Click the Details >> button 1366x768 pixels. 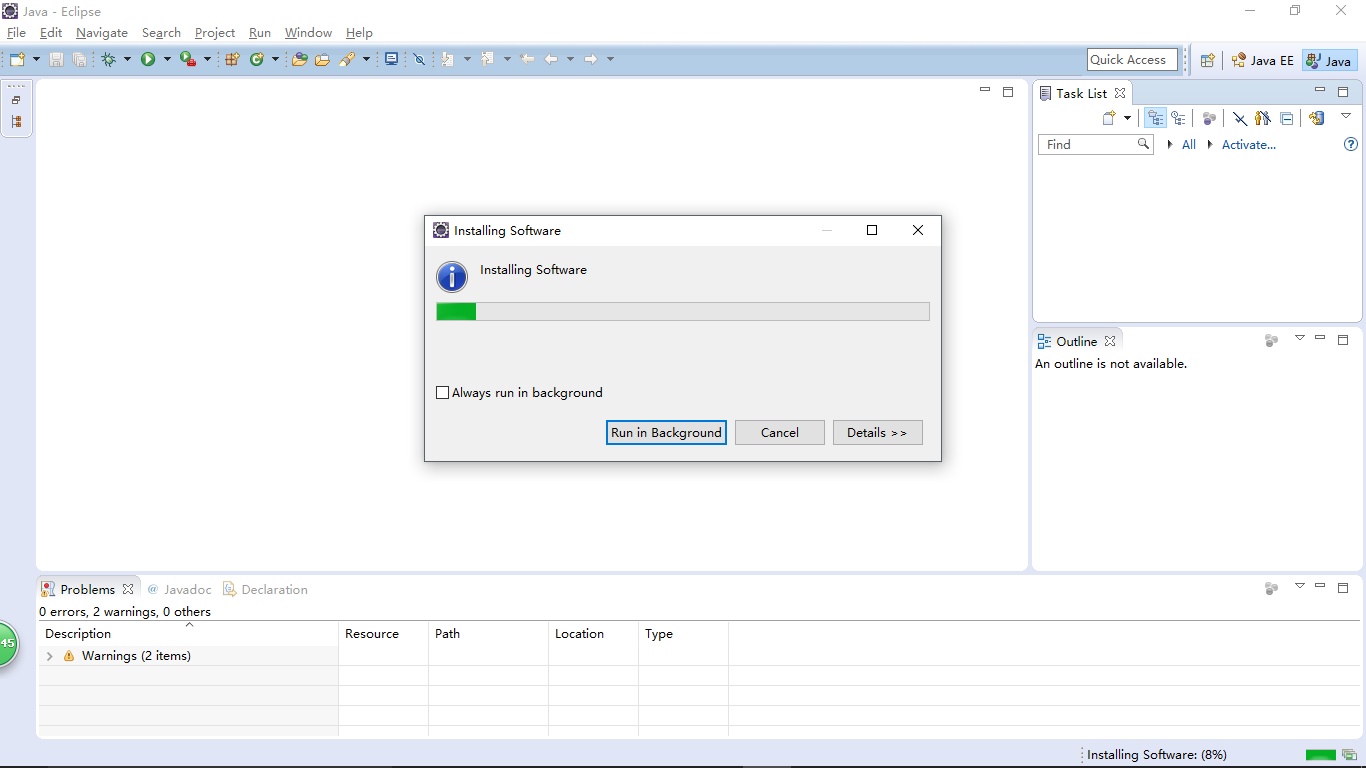[x=877, y=432]
